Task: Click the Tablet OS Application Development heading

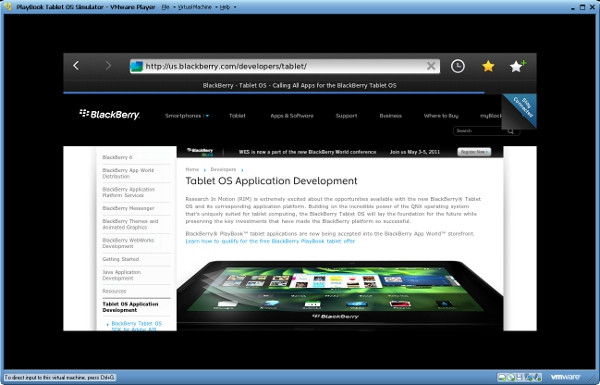Action: (271, 181)
